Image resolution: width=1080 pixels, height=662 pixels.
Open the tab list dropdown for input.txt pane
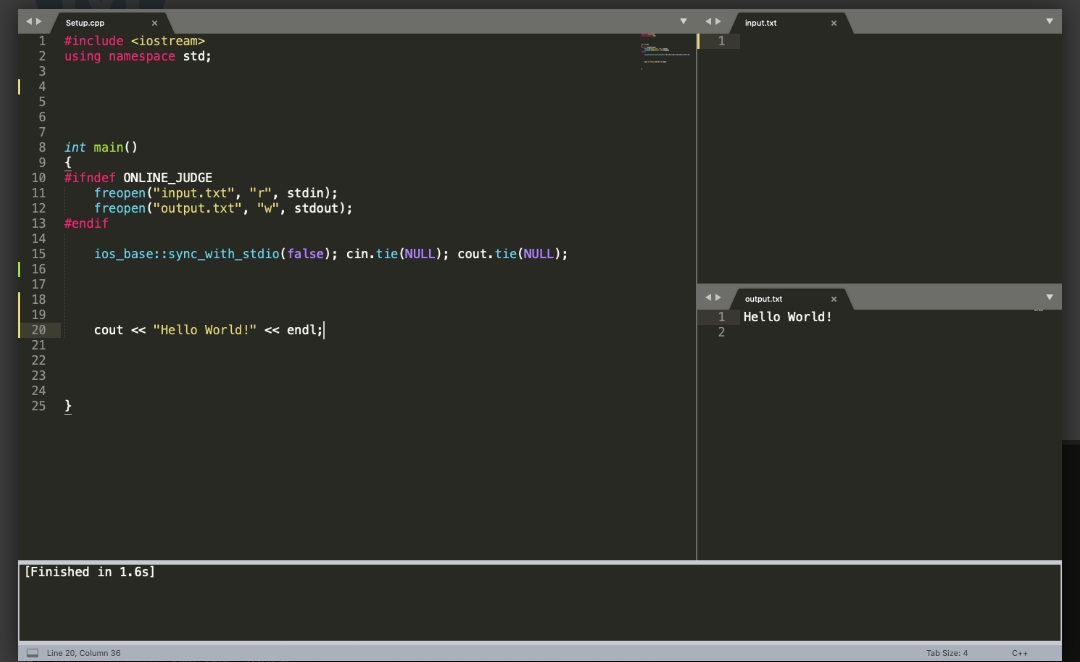(1049, 21)
